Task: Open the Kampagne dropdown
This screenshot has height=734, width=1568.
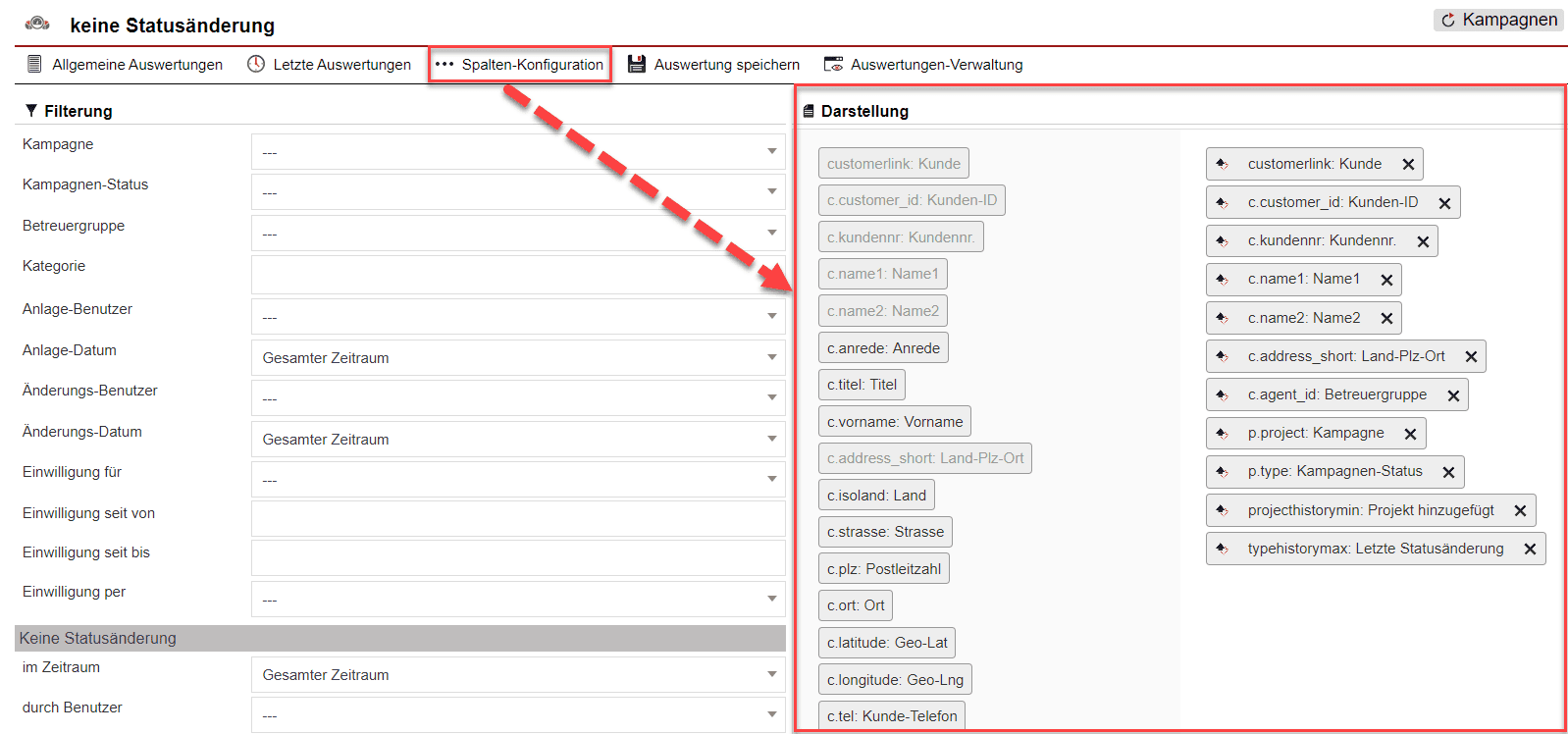Action: click(x=518, y=152)
